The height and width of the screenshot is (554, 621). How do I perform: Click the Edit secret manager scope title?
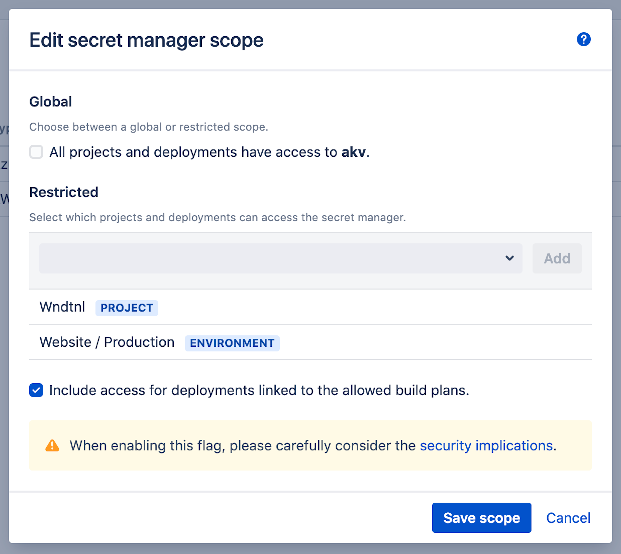(146, 40)
